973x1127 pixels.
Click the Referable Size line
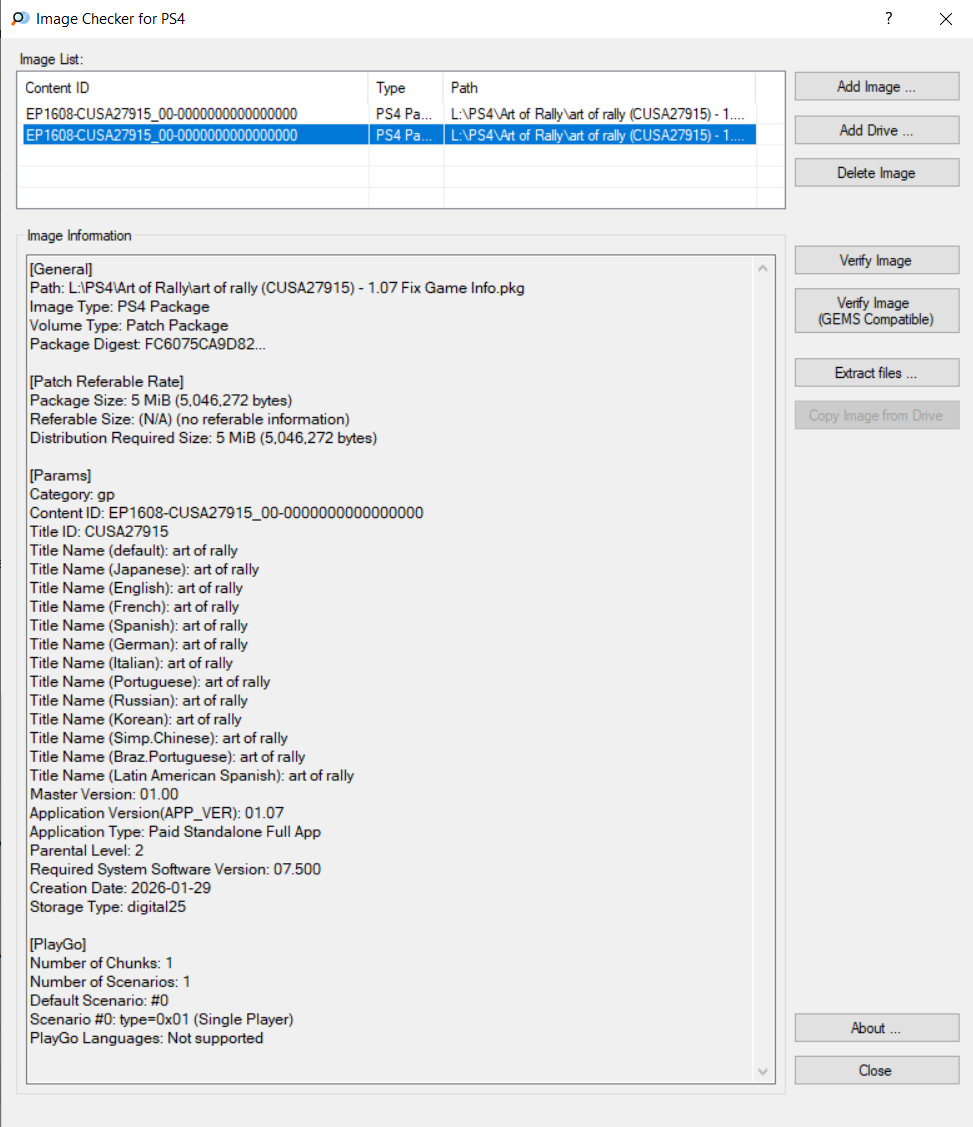click(x=190, y=419)
